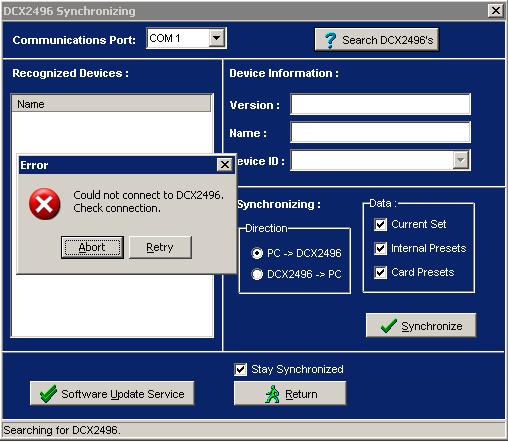Disable the Card Presets checkbox

click(x=380, y=272)
